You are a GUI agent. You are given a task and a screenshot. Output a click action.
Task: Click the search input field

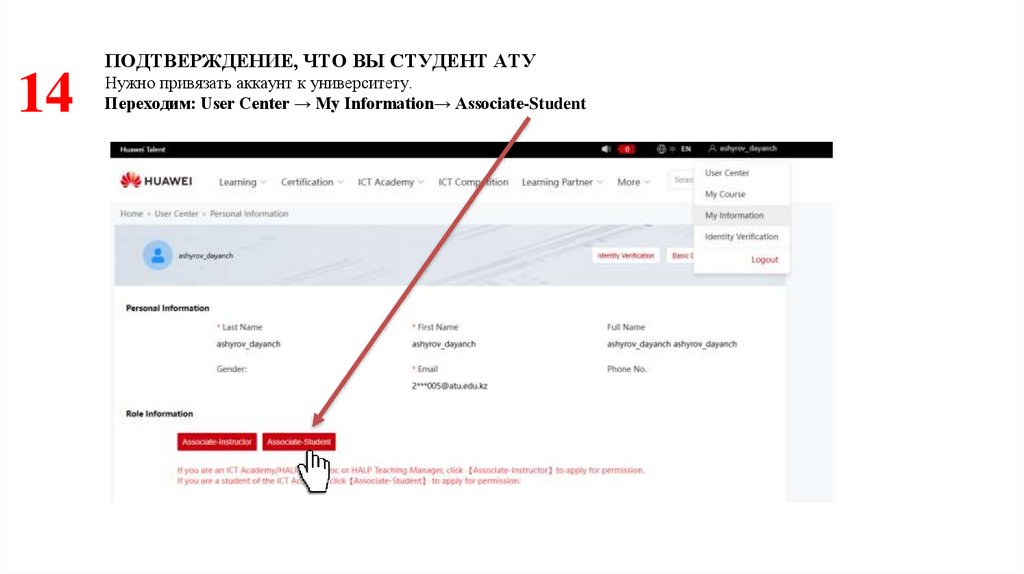point(681,180)
